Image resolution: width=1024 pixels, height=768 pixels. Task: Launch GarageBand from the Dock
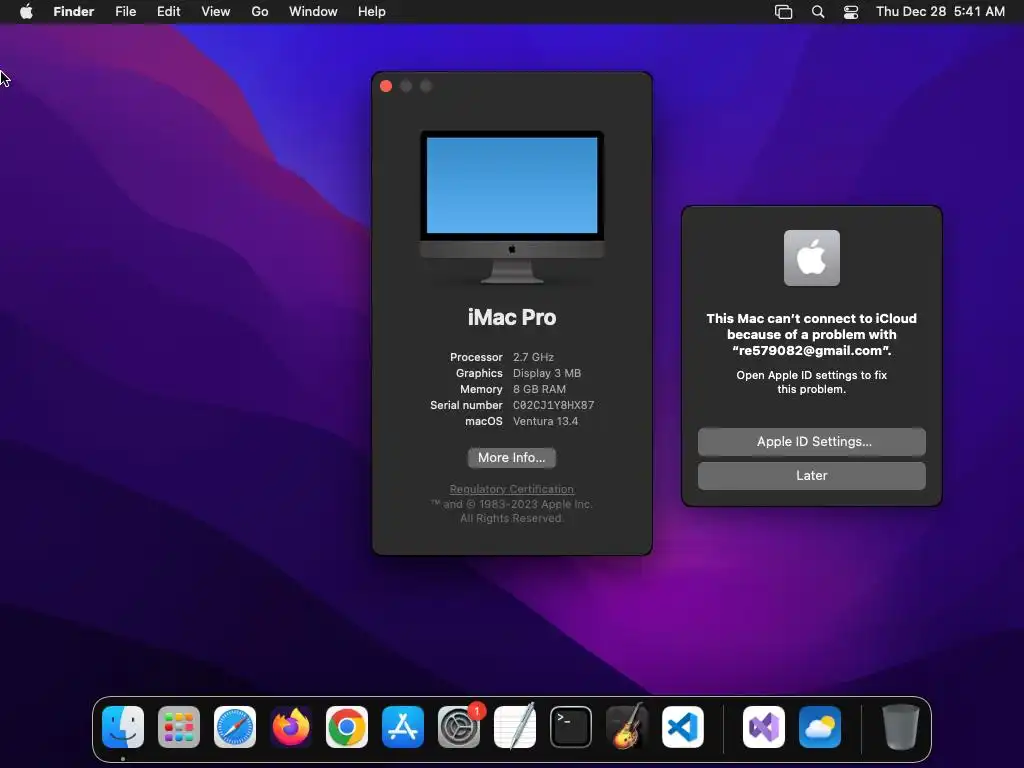pyautogui.click(x=627, y=727)
